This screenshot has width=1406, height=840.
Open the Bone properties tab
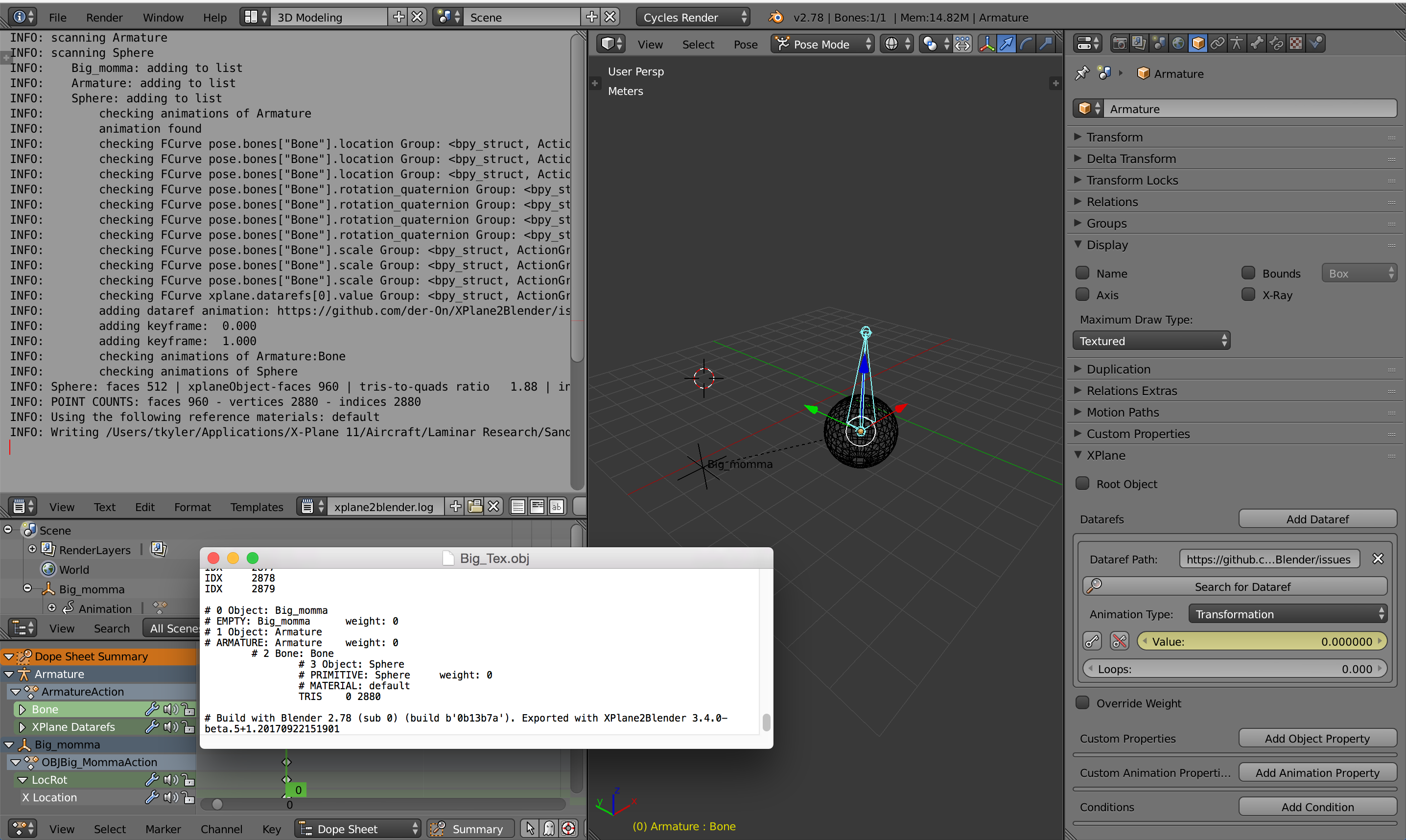(1257, 43)
